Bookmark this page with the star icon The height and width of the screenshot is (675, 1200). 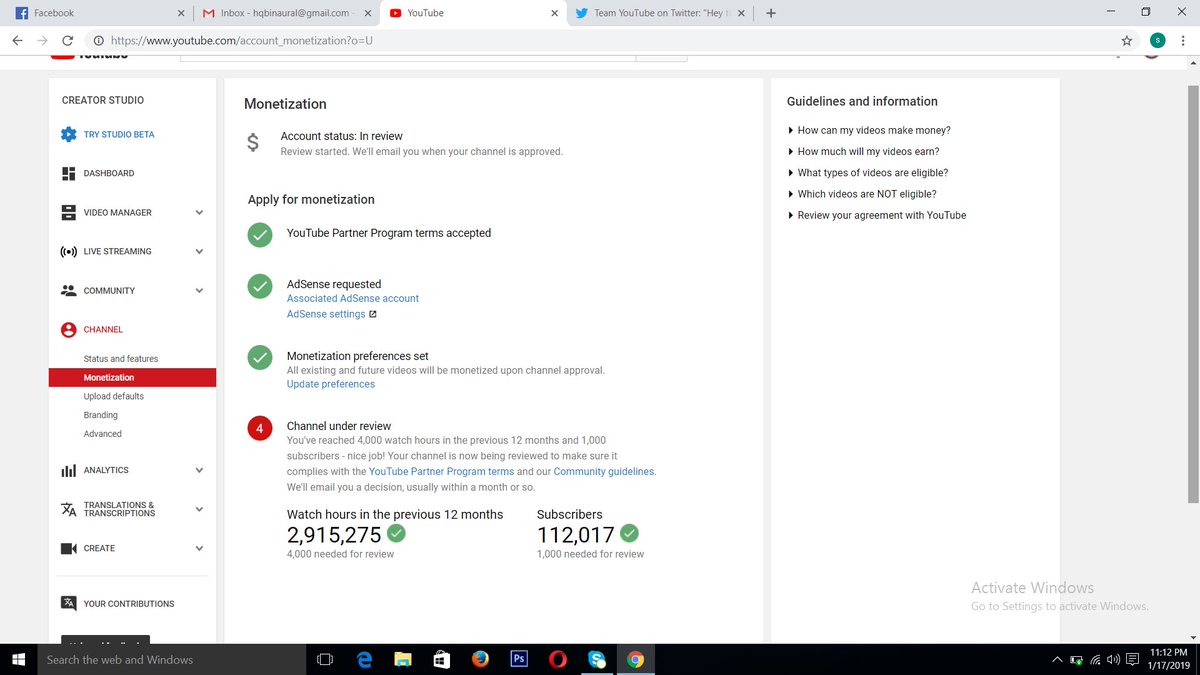click(1127, 41)
